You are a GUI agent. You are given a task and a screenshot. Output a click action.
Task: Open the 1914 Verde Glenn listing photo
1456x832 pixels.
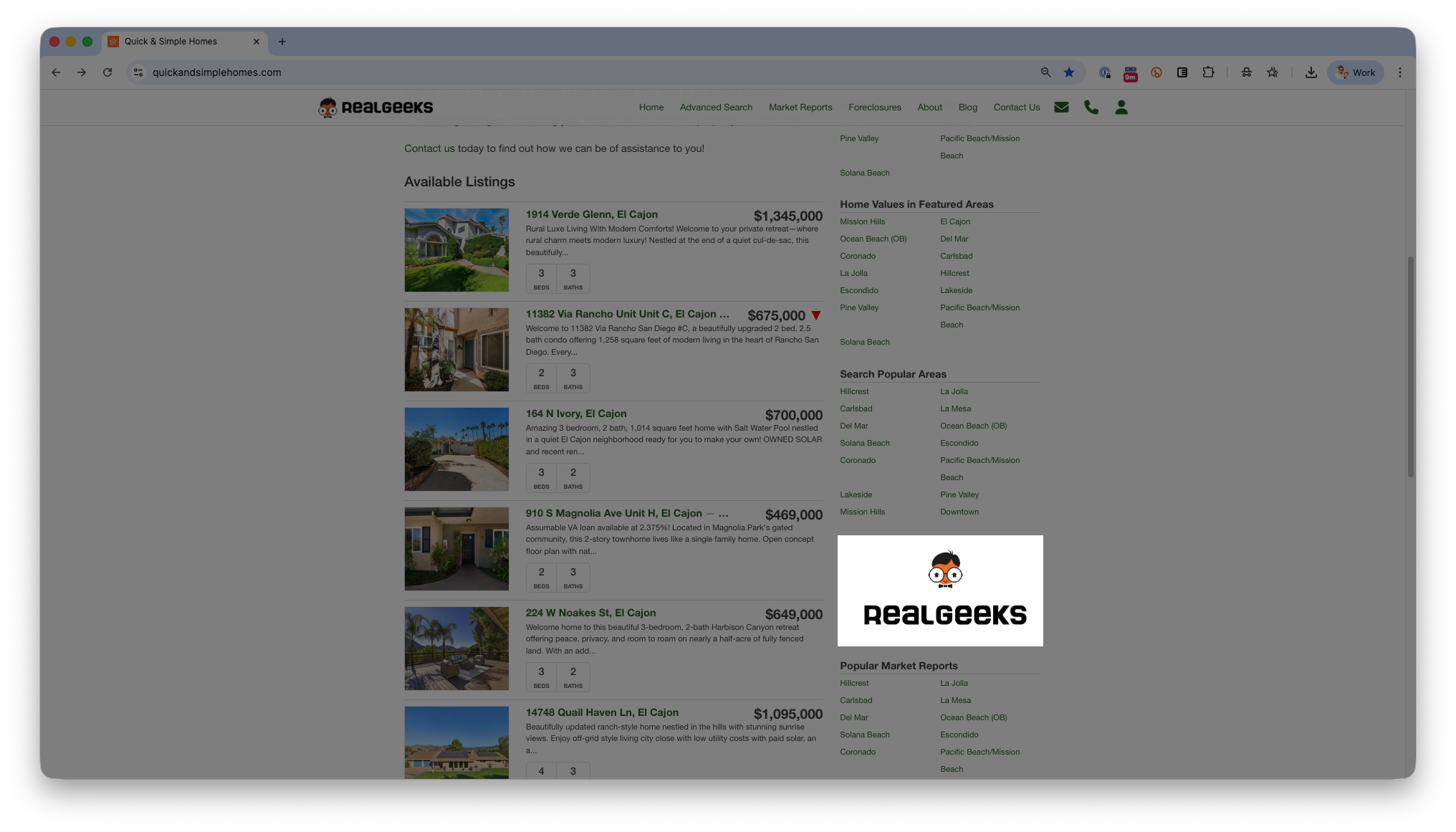(456, 250)
